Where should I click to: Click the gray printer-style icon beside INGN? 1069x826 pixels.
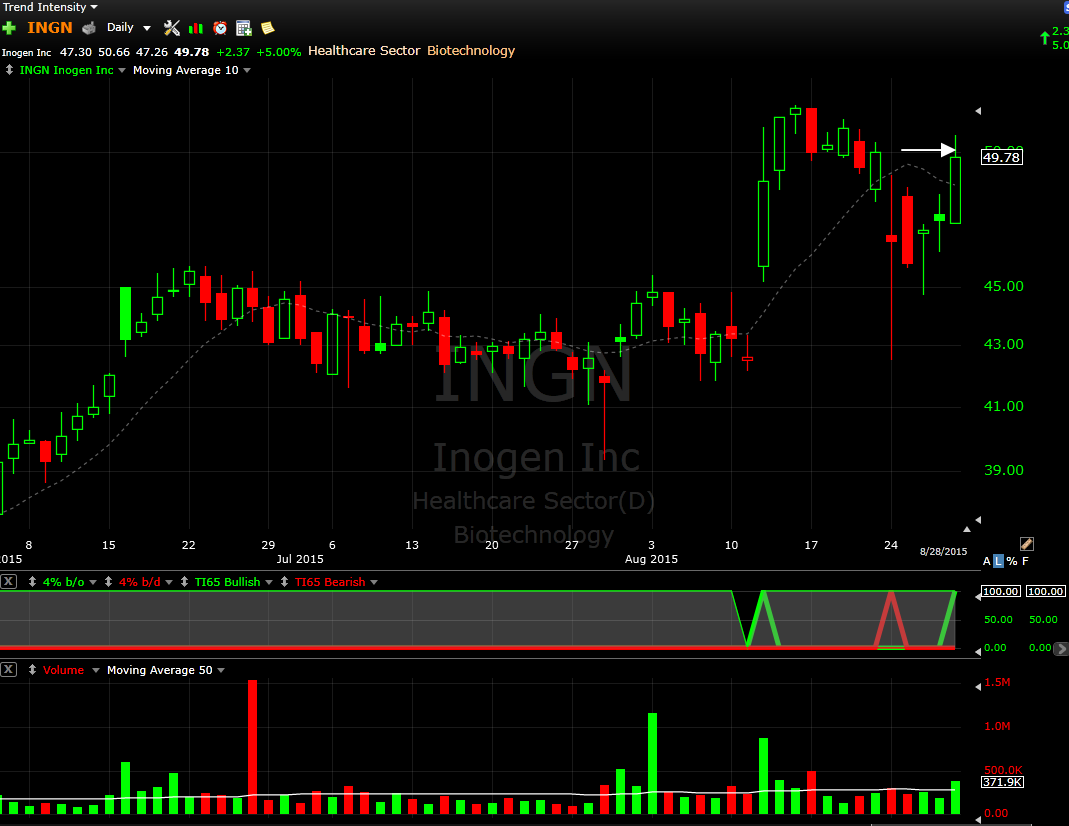pyautogui.click(x=89, y=28)
